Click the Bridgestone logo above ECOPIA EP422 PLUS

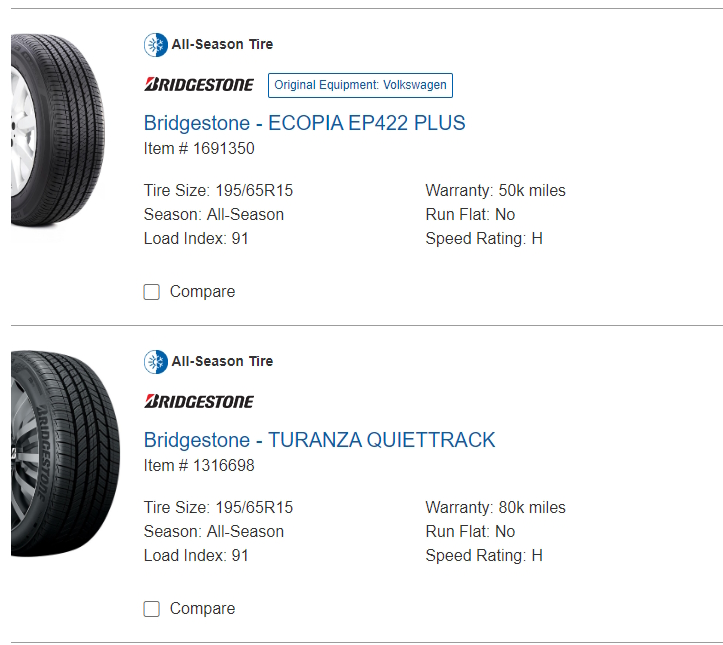click(x=199, y=85)
